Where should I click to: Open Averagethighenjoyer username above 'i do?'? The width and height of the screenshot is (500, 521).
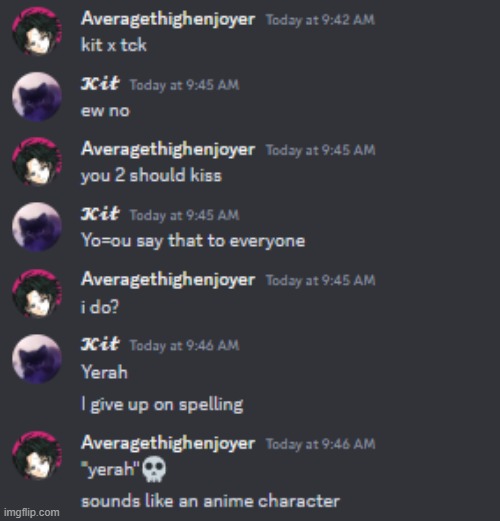pyautogui.click(x=168, y=279)
